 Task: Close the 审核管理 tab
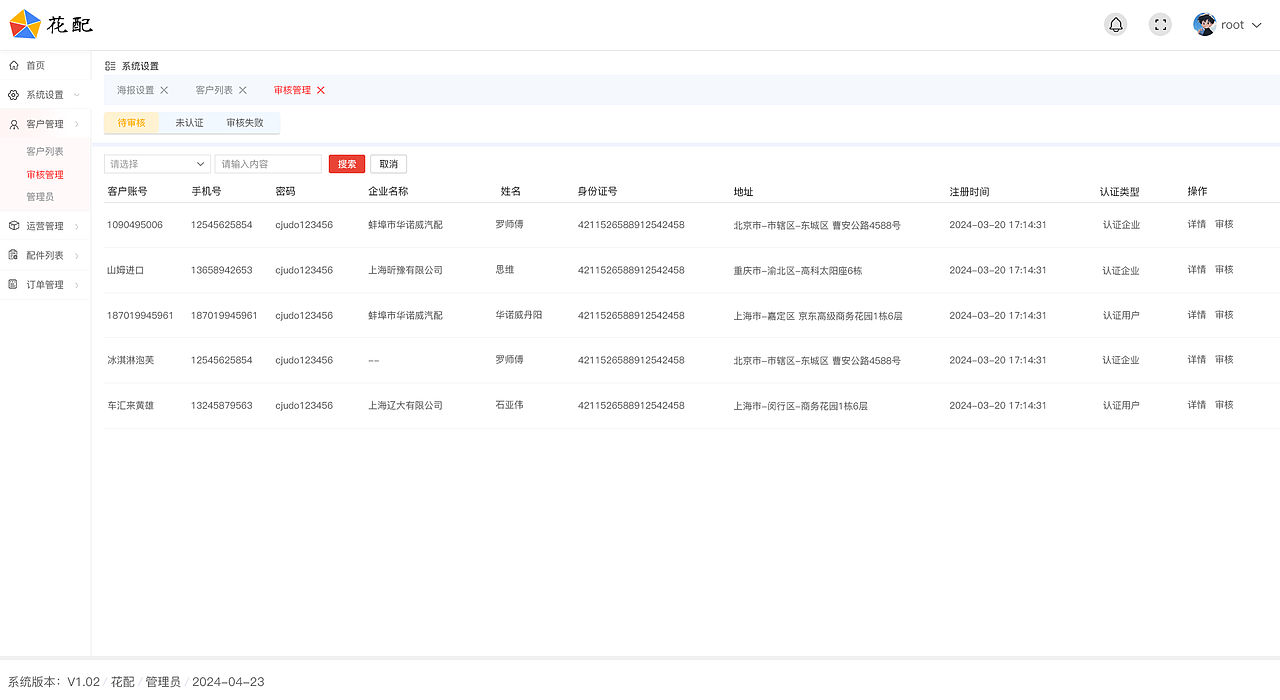[321, 90]
